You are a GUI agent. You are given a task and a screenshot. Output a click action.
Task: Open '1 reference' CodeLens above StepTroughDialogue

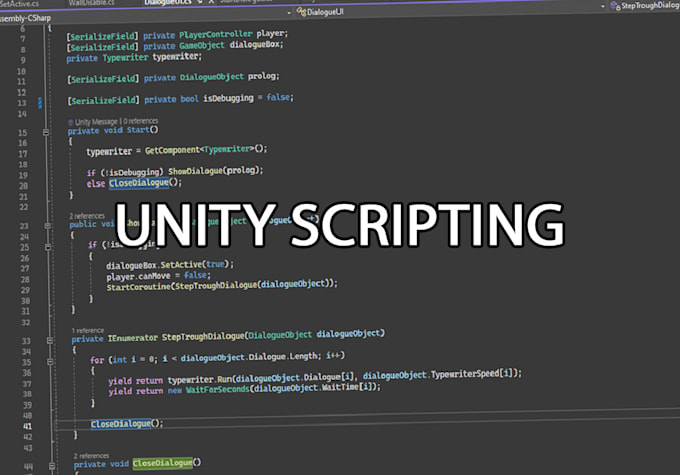coord(88,331)
